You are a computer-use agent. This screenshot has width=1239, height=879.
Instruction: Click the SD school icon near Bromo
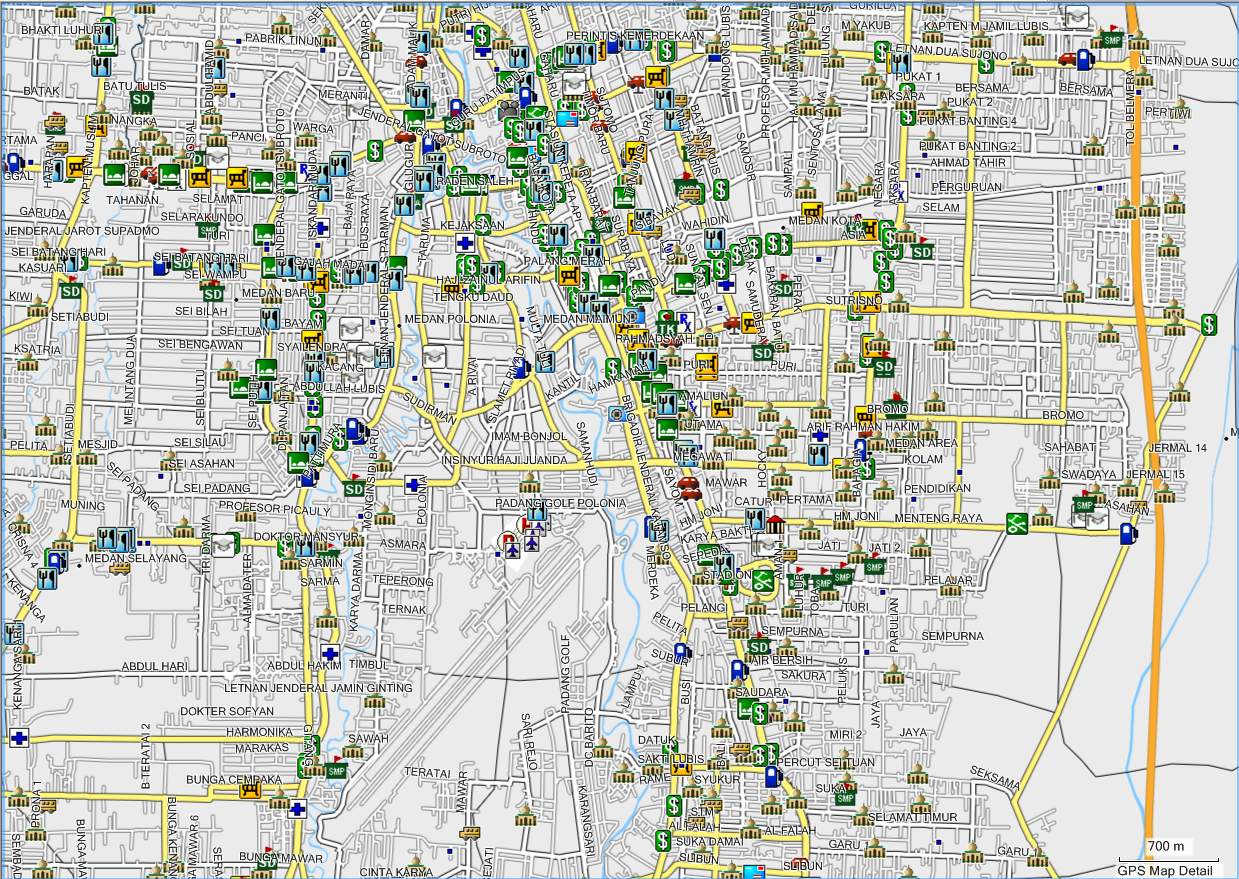coord(883,367)
